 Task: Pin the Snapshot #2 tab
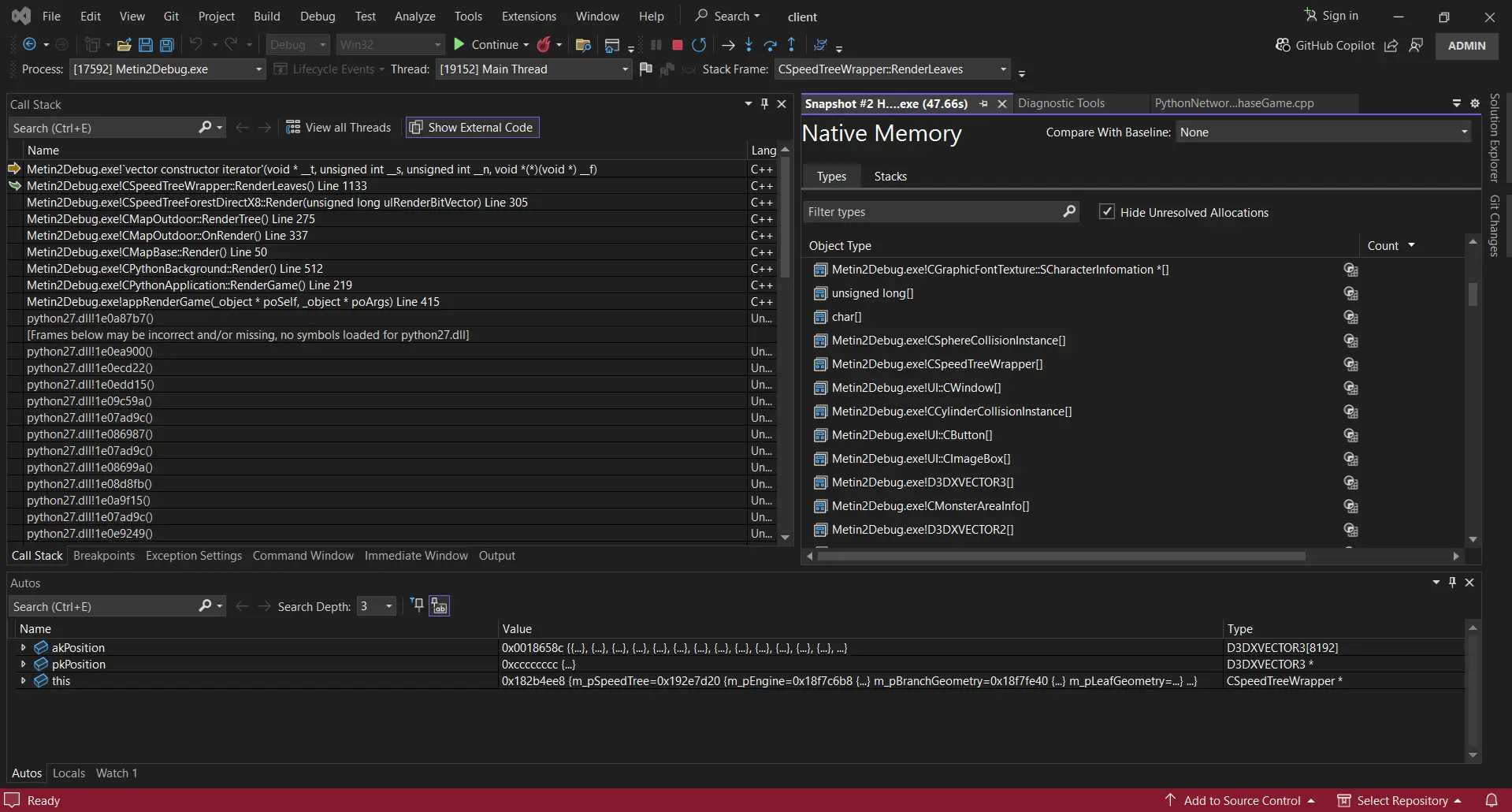[983, 103]
